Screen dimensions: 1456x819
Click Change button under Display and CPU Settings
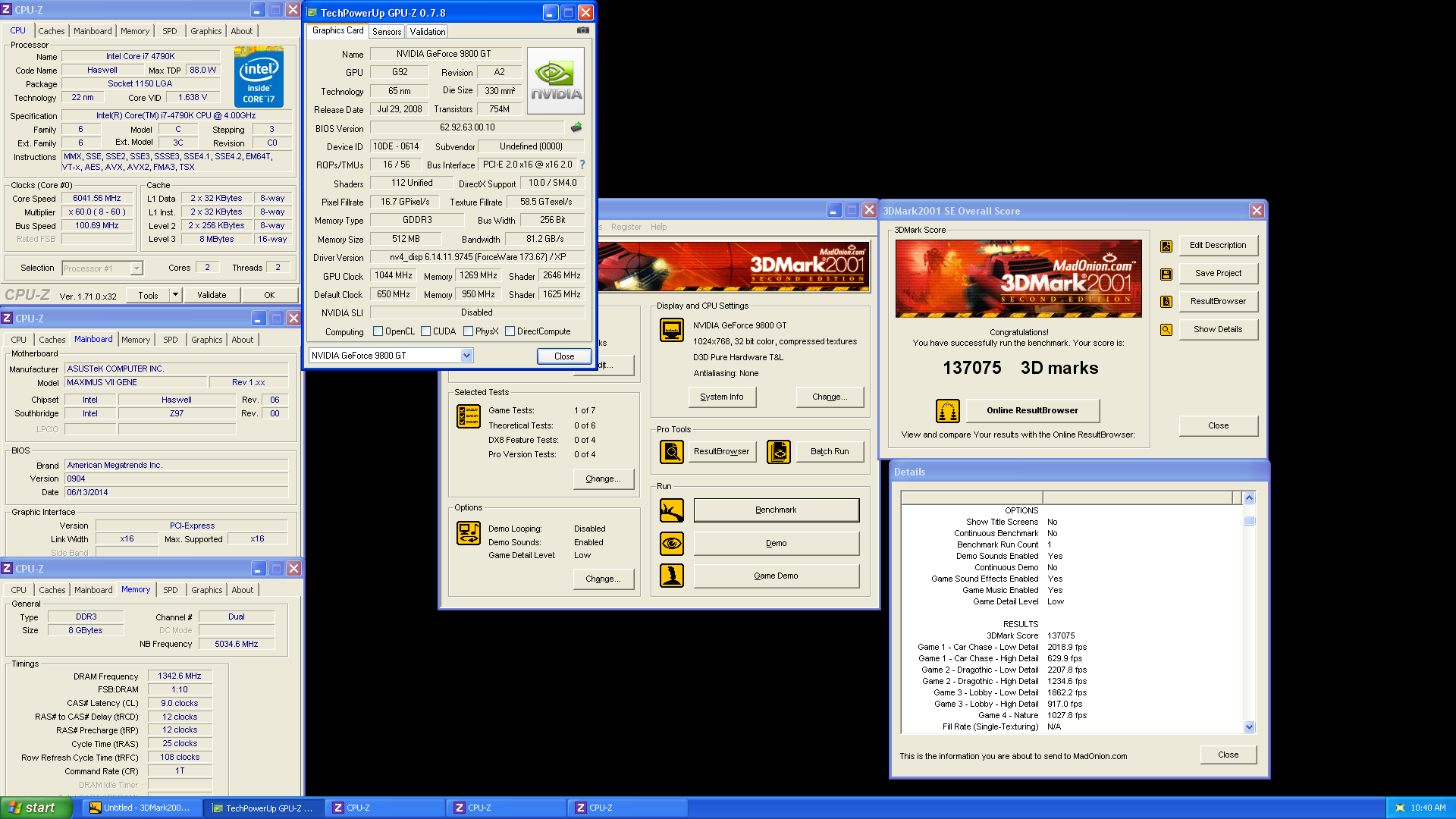pyautogui.click(x=830, y=397)
